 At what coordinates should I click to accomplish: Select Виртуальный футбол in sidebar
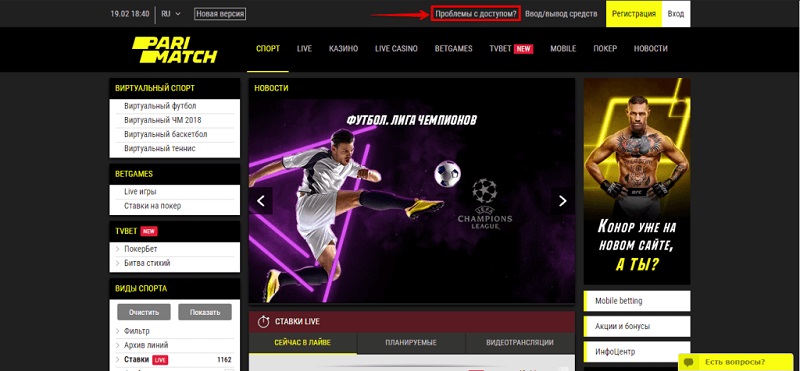[x=160, y=106]
